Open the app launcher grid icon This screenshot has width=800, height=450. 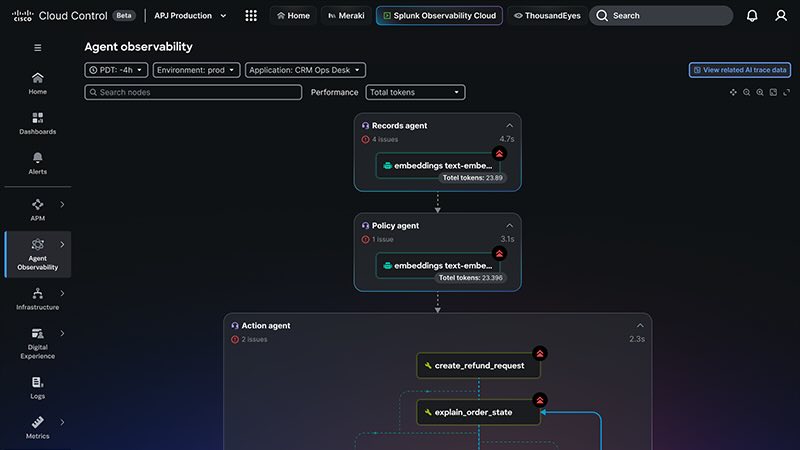point(251,16)
